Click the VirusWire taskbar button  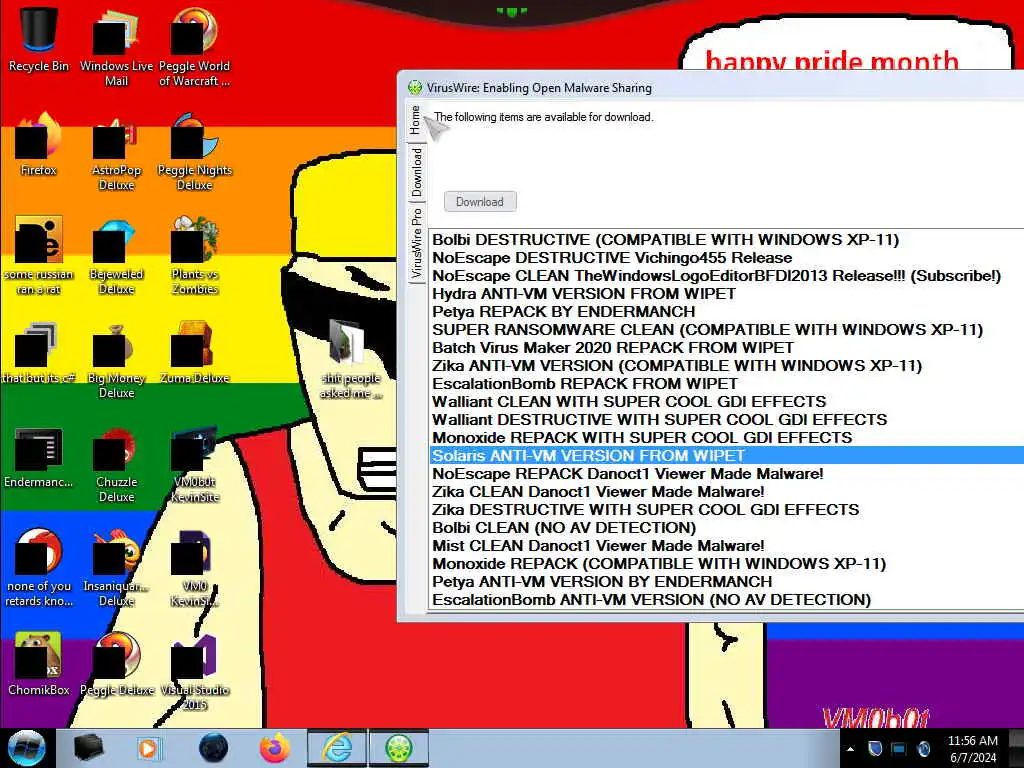tap(399, 748)
